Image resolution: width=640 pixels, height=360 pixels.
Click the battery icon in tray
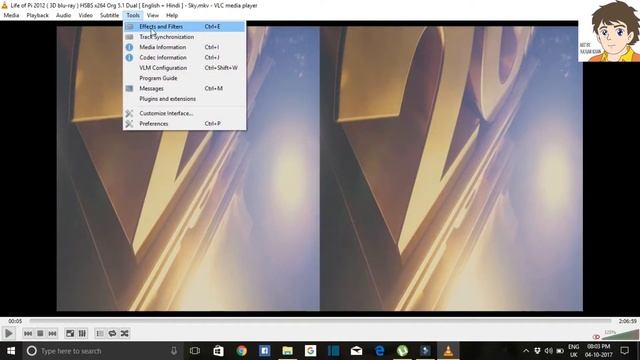pyautogui.click(x=560, y=351)
